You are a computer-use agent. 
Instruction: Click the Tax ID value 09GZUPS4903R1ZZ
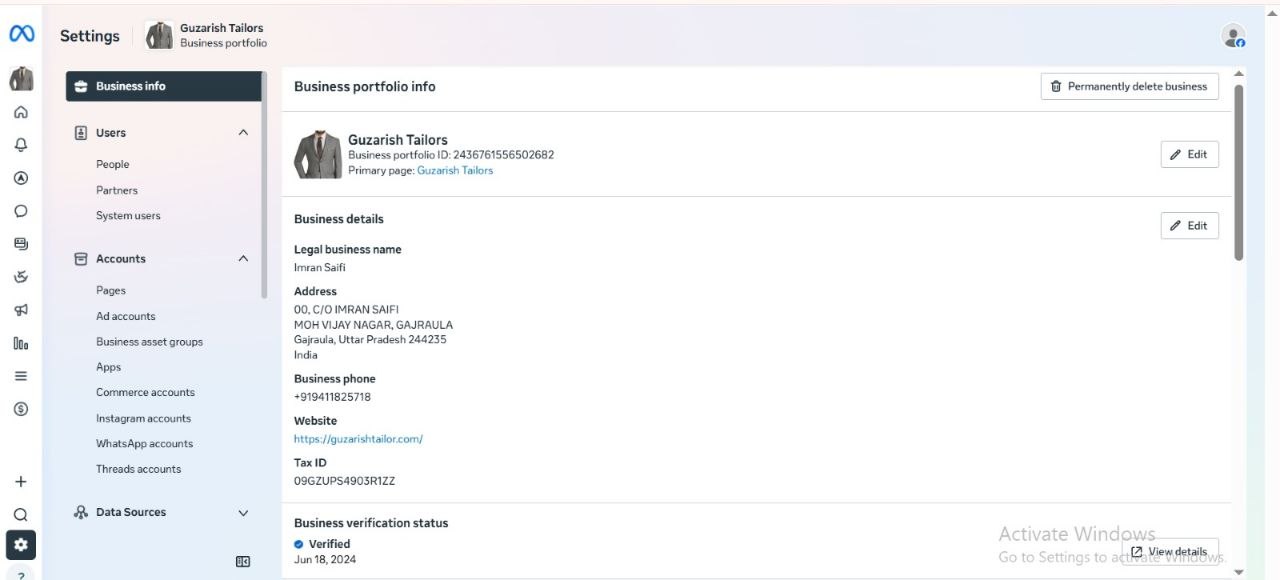tap(344, 481)
